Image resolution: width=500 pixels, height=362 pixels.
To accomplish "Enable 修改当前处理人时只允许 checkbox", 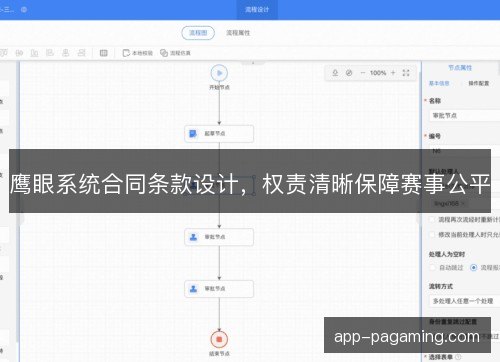I will 432,235.
